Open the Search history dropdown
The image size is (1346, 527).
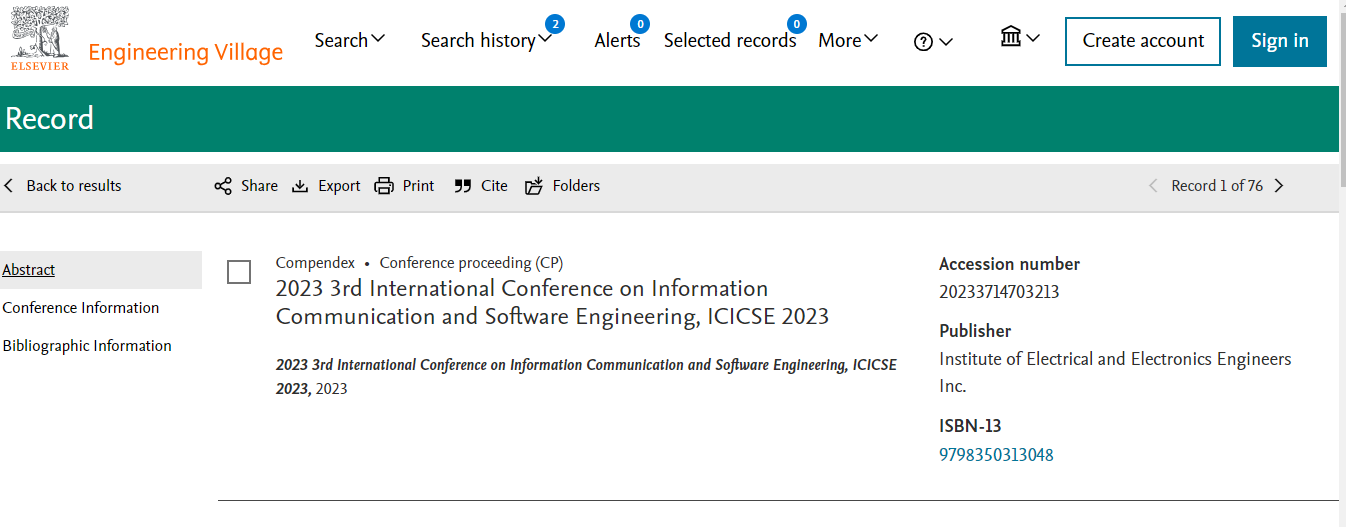(486, 40)
